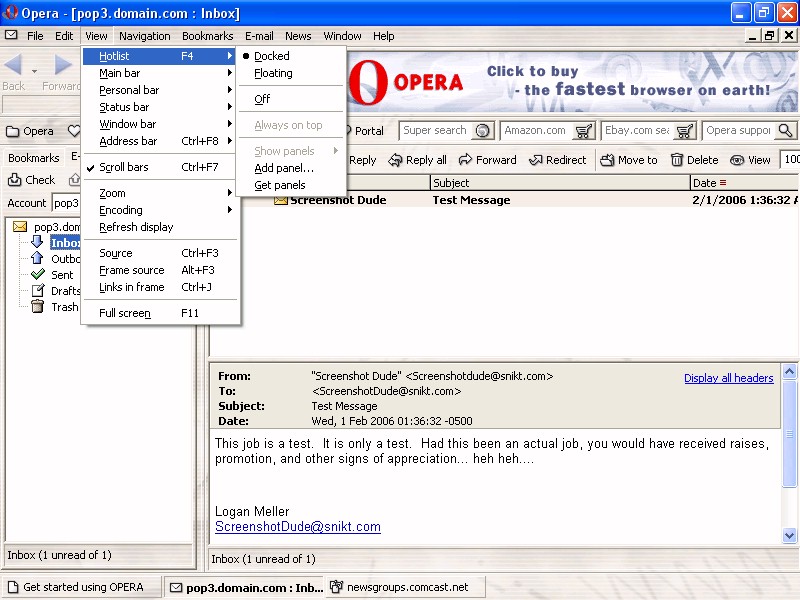Open the E-mail menu
Viewport: 800px width, 600px height.
coord(259,36)
